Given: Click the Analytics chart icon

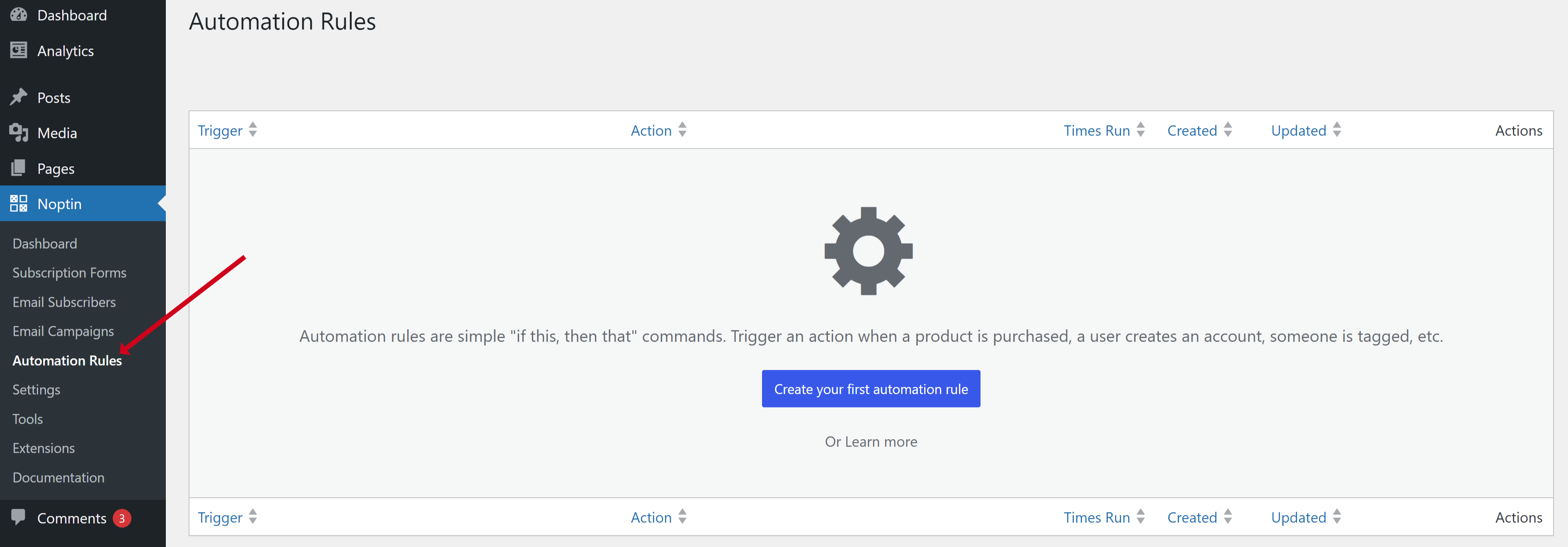Looking at the screenshot, I should click(x=18, y=51).
